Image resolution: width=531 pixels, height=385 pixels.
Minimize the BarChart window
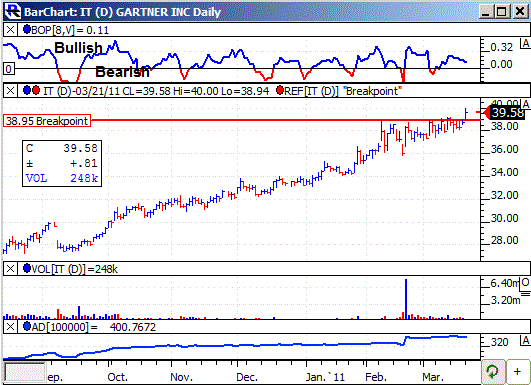pyautogui.click(x=486, y=12)
